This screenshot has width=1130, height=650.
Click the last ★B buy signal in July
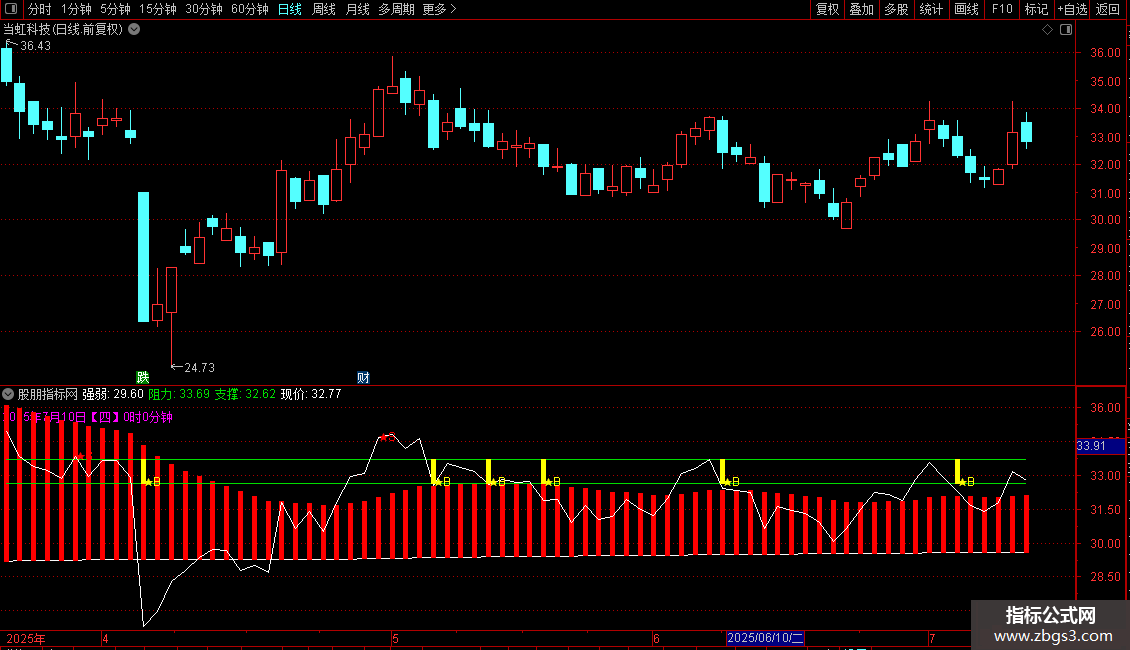966,482
